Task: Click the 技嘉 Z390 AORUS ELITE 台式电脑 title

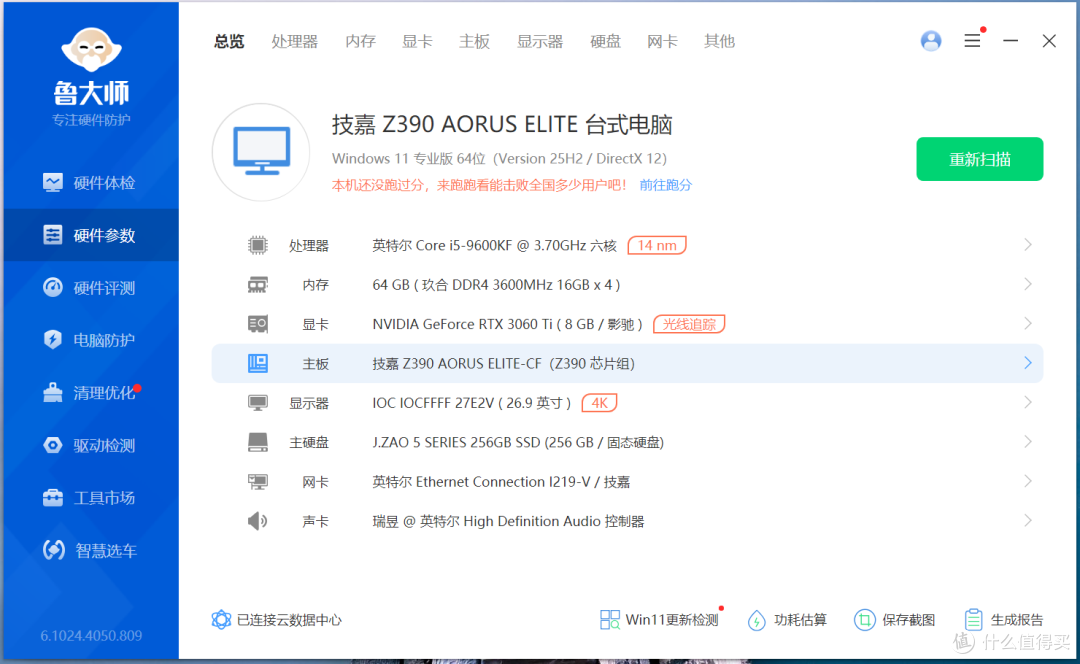Action: (501, 125)
